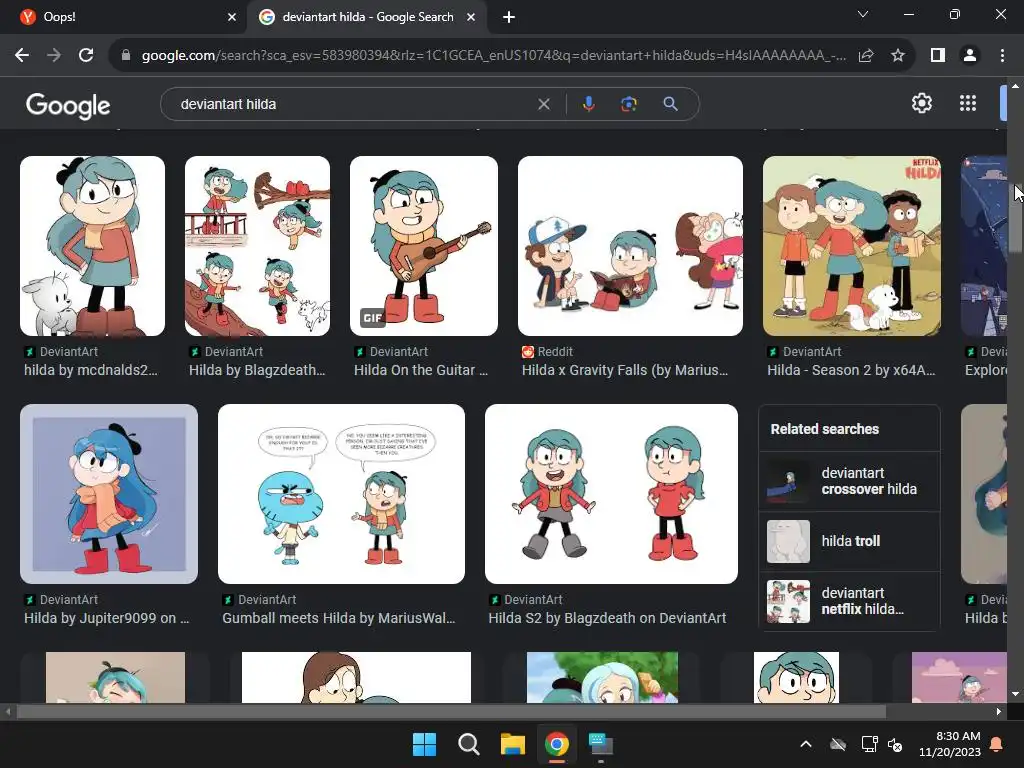Open Hilda x Gravity Falls Reddit image
Screen dimensions: 1024x768
point(630,246)
